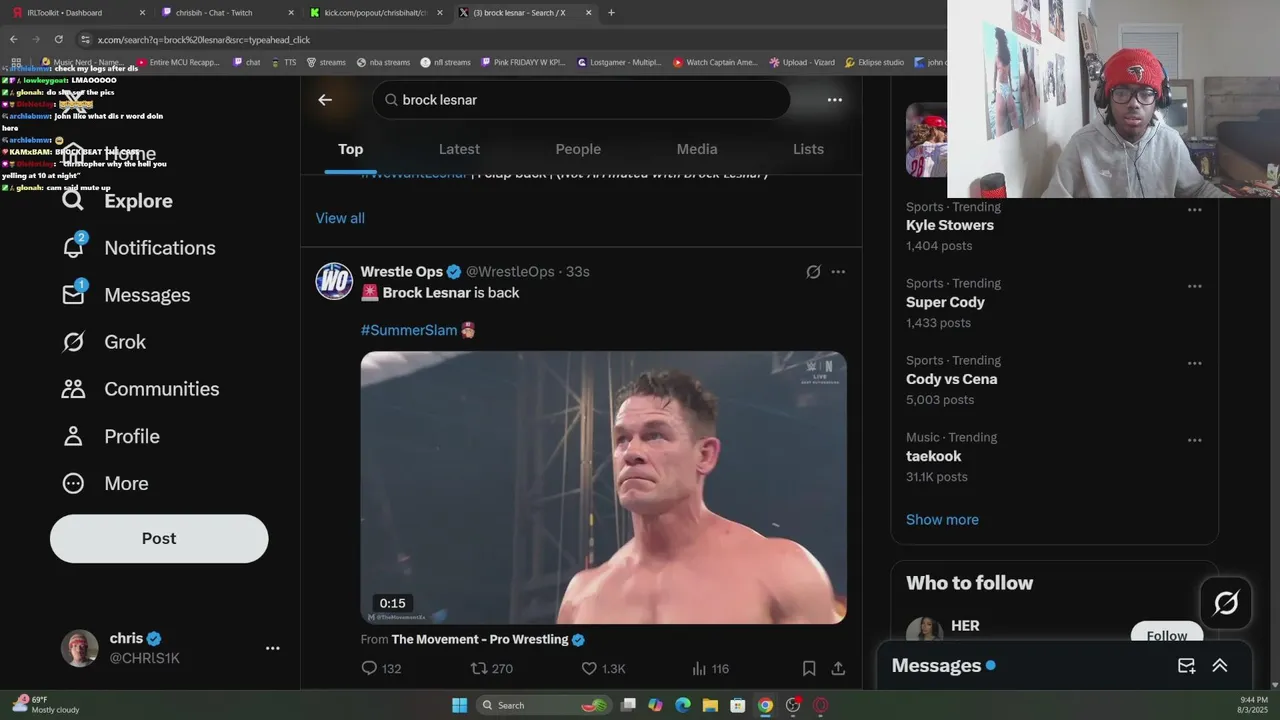Open the Lists tab
Image resolution: width=1280 pixels, height=720 pixels.
[808, 149]
